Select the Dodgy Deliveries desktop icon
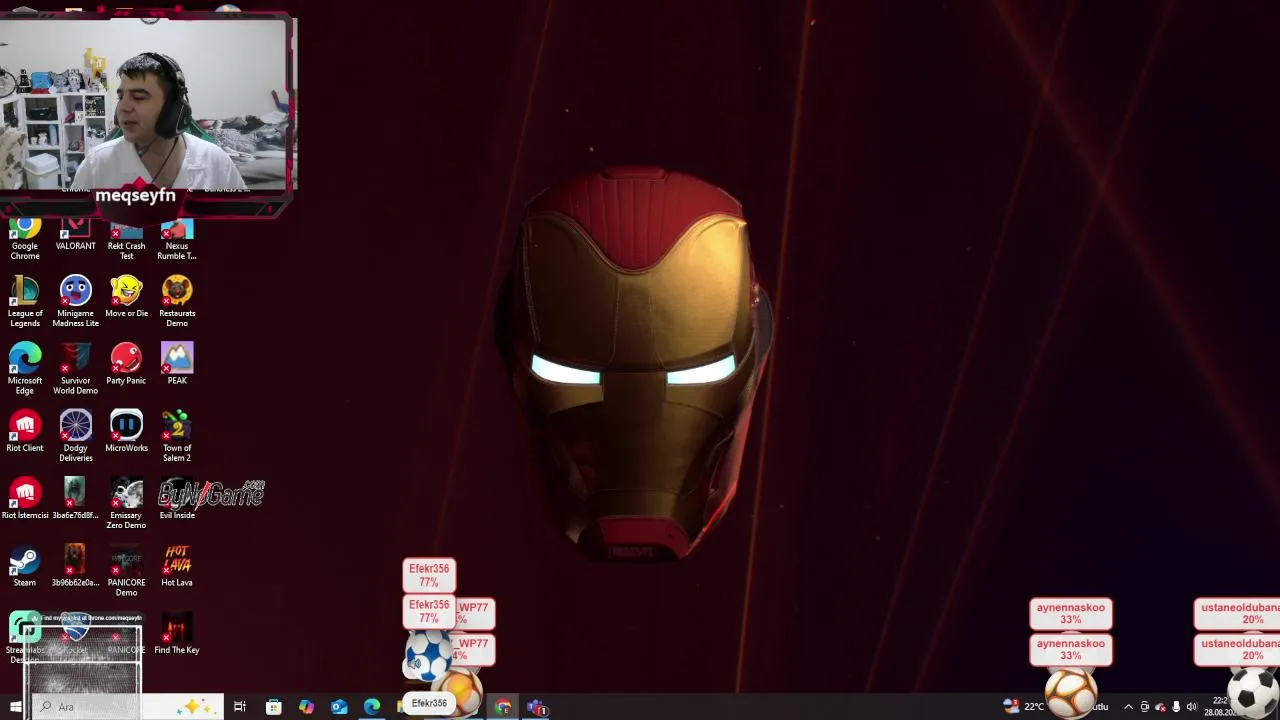The width and height of the screenshot is (1280, 720). coord(76,435)
